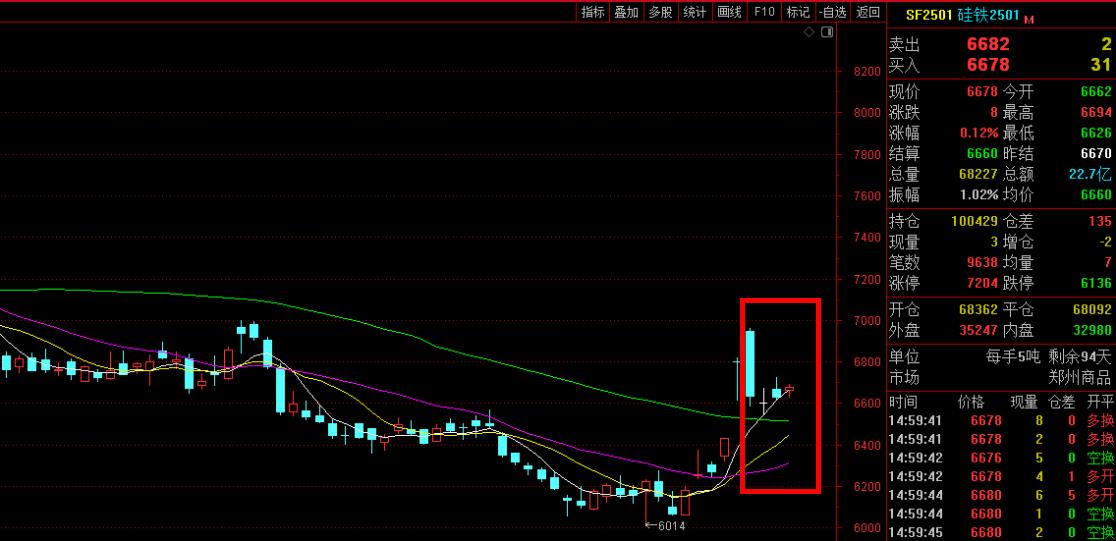Viewport: 1116px width, 541px height.
Task: Click 返回 to go back
Action: [x=868, y=12]
